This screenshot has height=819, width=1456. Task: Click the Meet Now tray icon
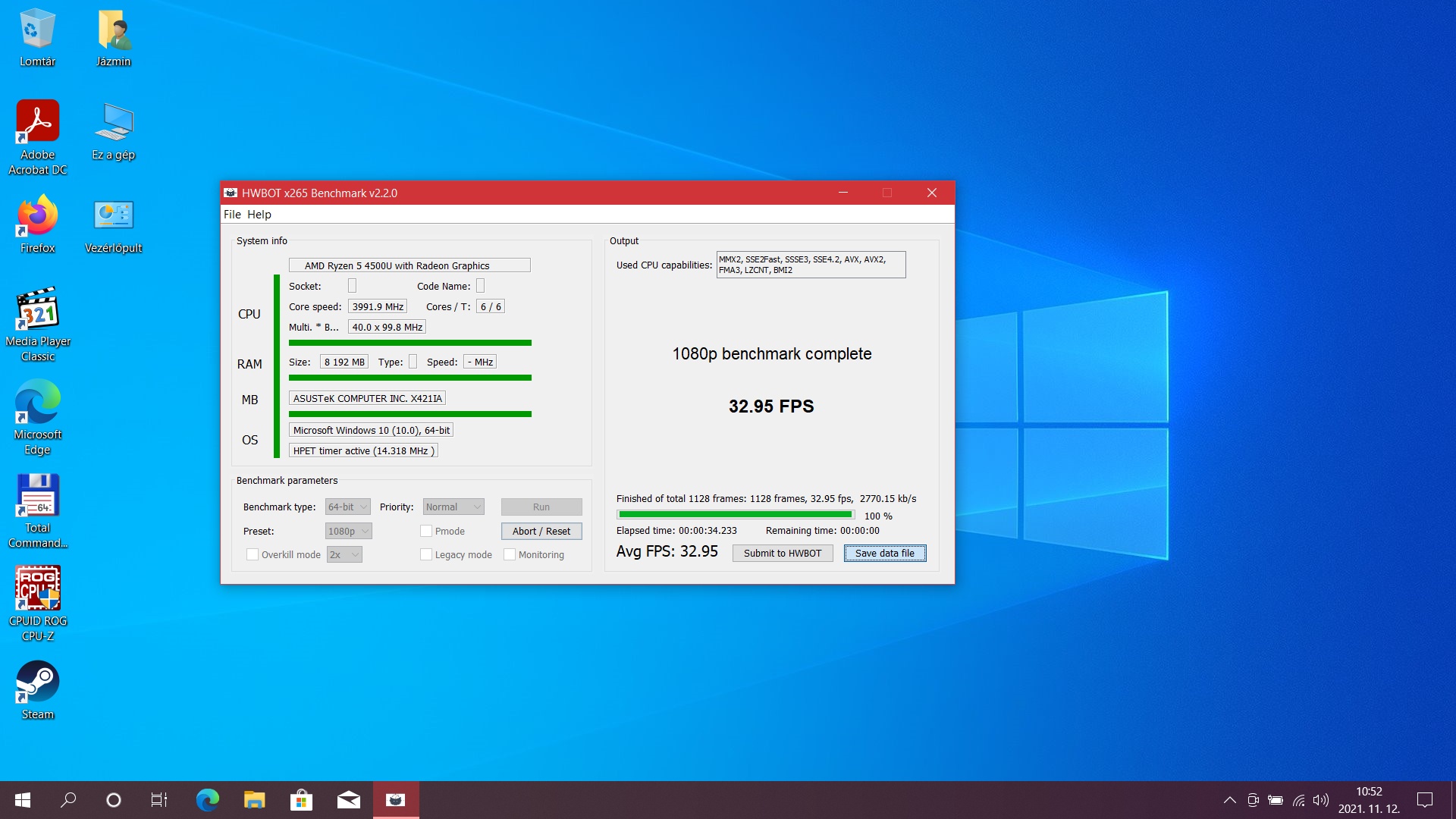point(1253,800)
